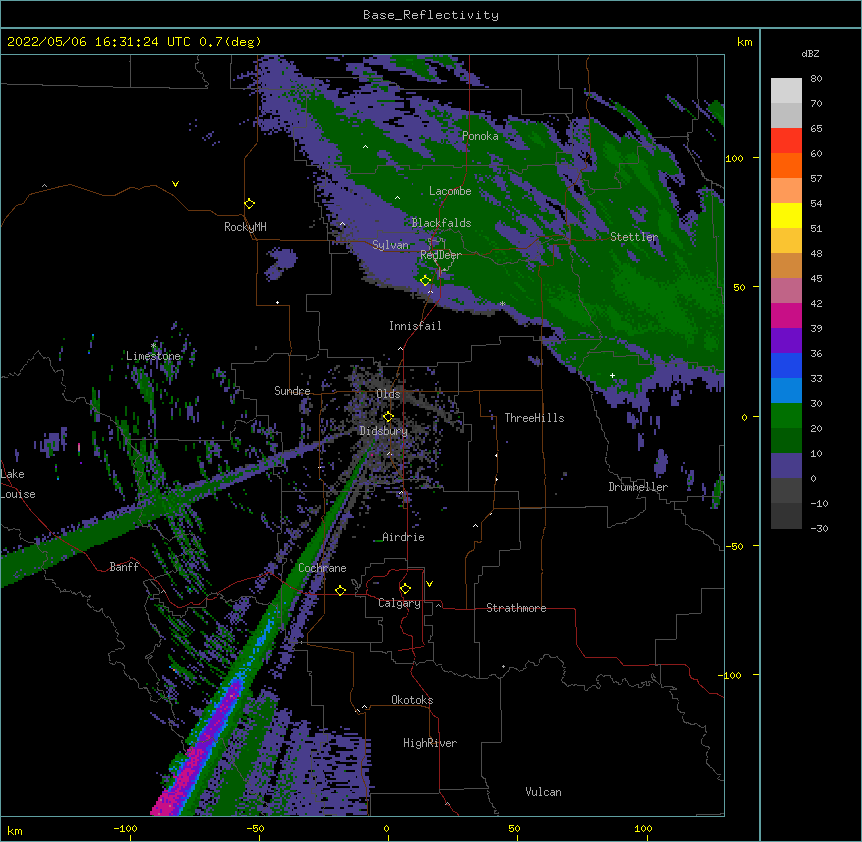Select the km unit label at top right
Image resolution: width=862 pixels, height=842 pixels.
(744, 42)
